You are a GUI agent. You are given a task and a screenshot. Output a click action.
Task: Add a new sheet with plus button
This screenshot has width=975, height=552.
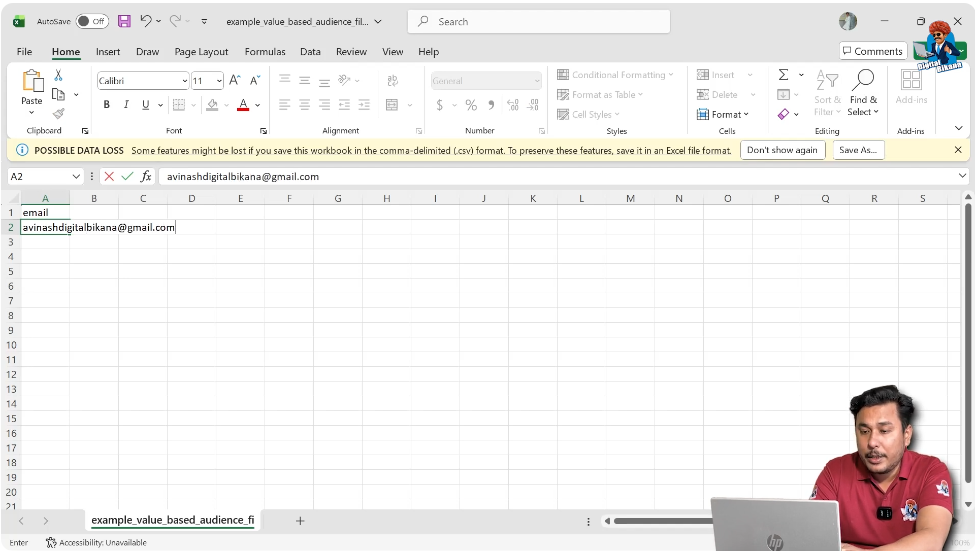pos(300,521)
